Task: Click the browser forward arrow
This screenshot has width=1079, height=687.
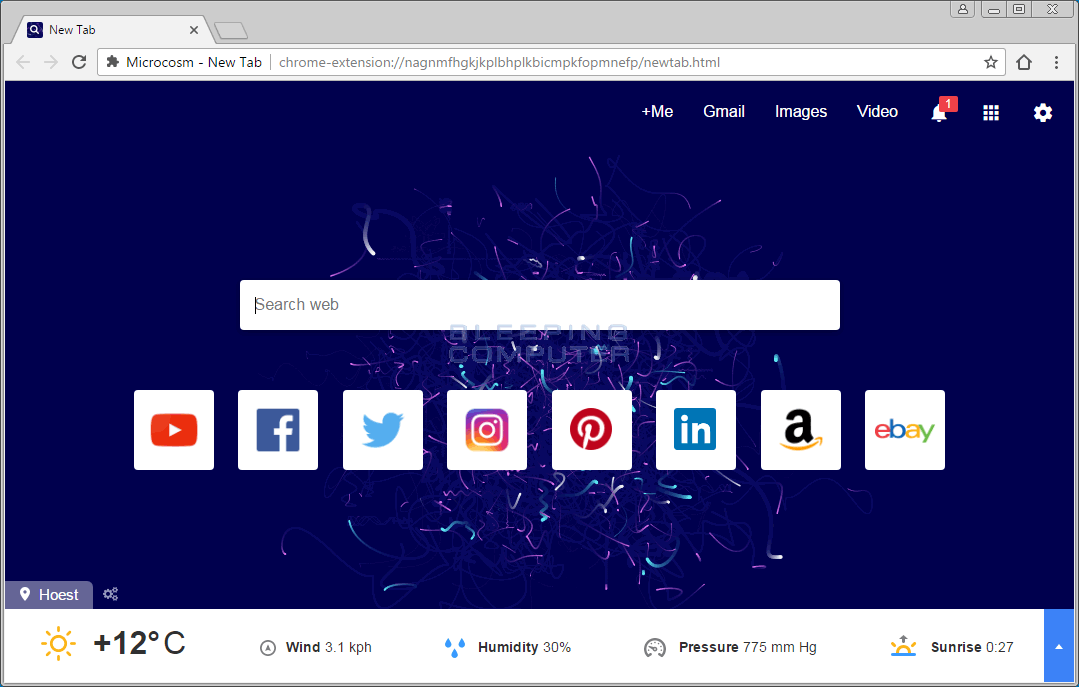Action: [x=51, y=63]
